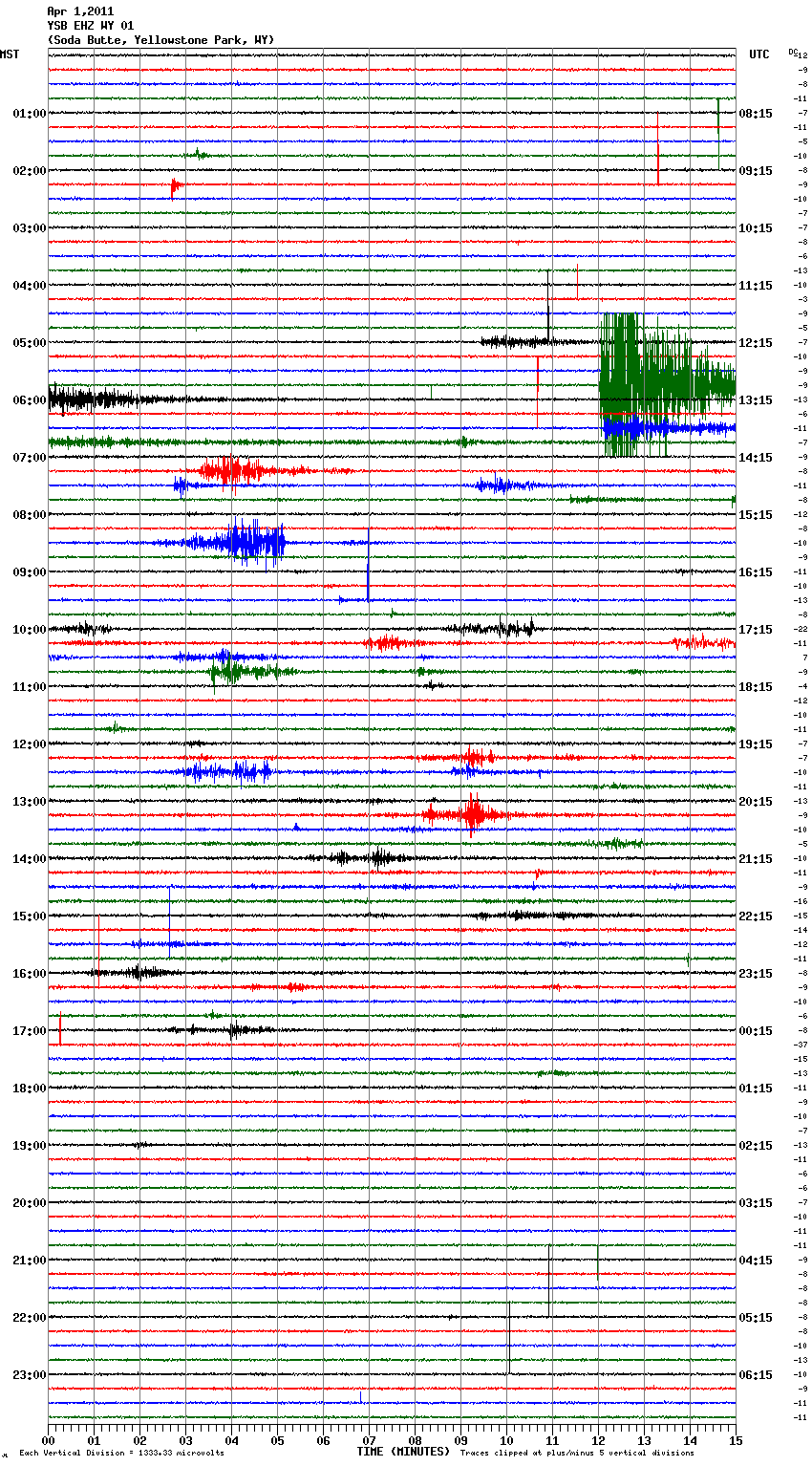The width and height of the screenshot is (812, 1466).
Task: Click the -37 DC offset value
Action: [801, 1045]
